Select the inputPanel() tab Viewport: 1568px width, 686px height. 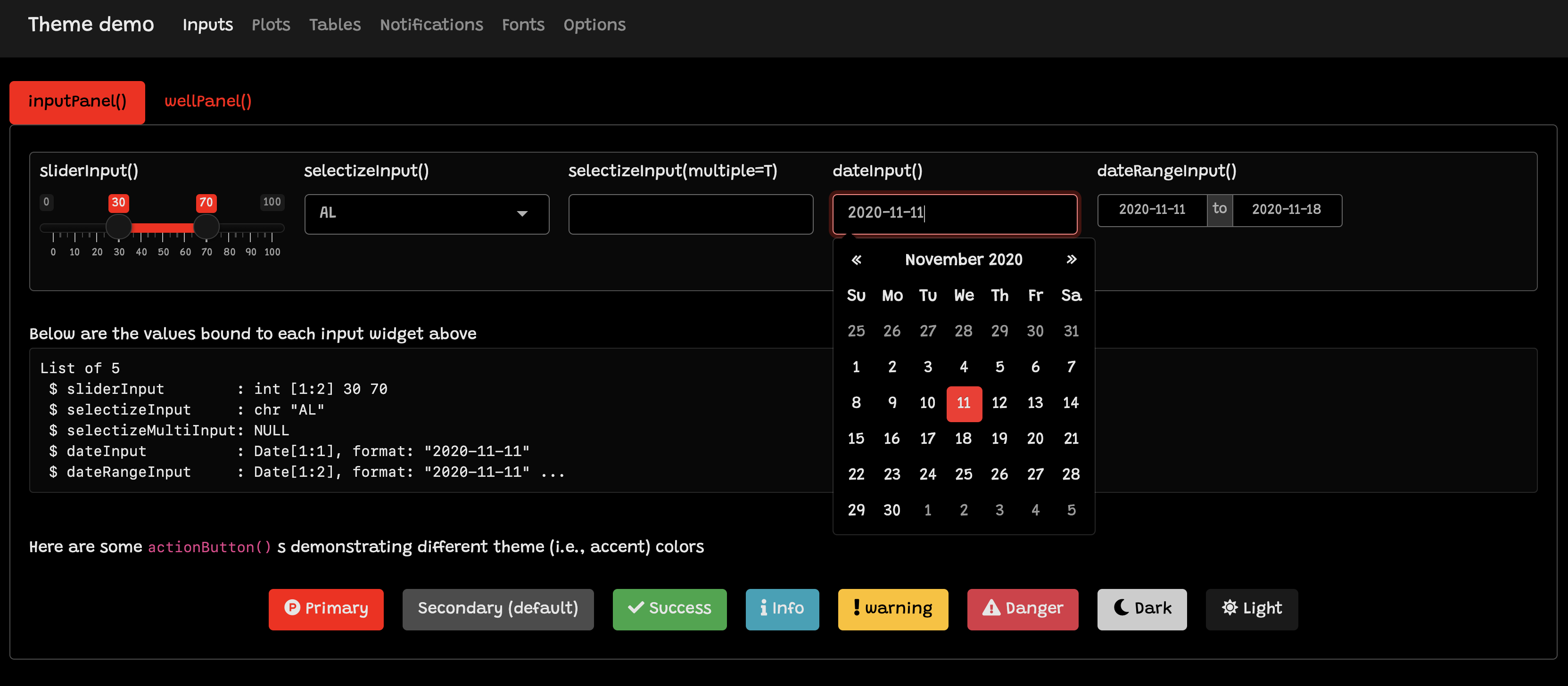click(77, 102)
